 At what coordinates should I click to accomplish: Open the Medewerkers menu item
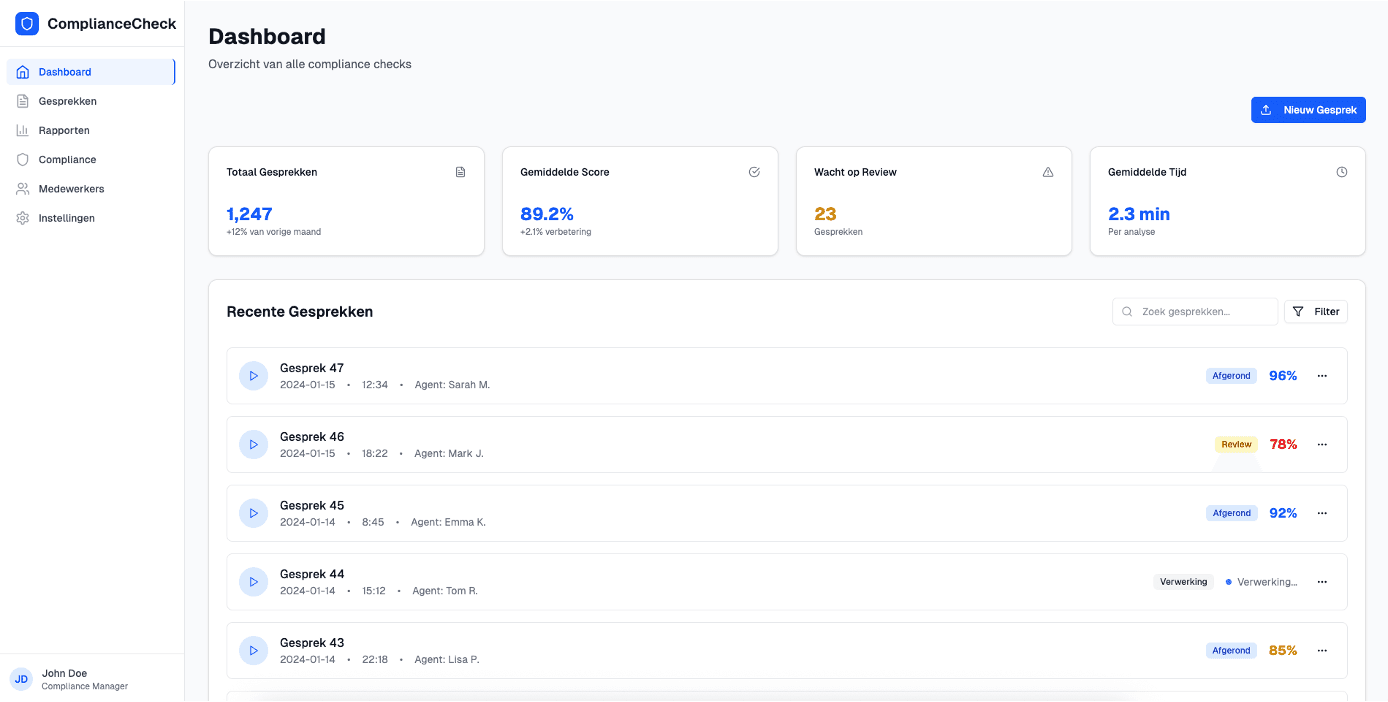pos(91,188)
